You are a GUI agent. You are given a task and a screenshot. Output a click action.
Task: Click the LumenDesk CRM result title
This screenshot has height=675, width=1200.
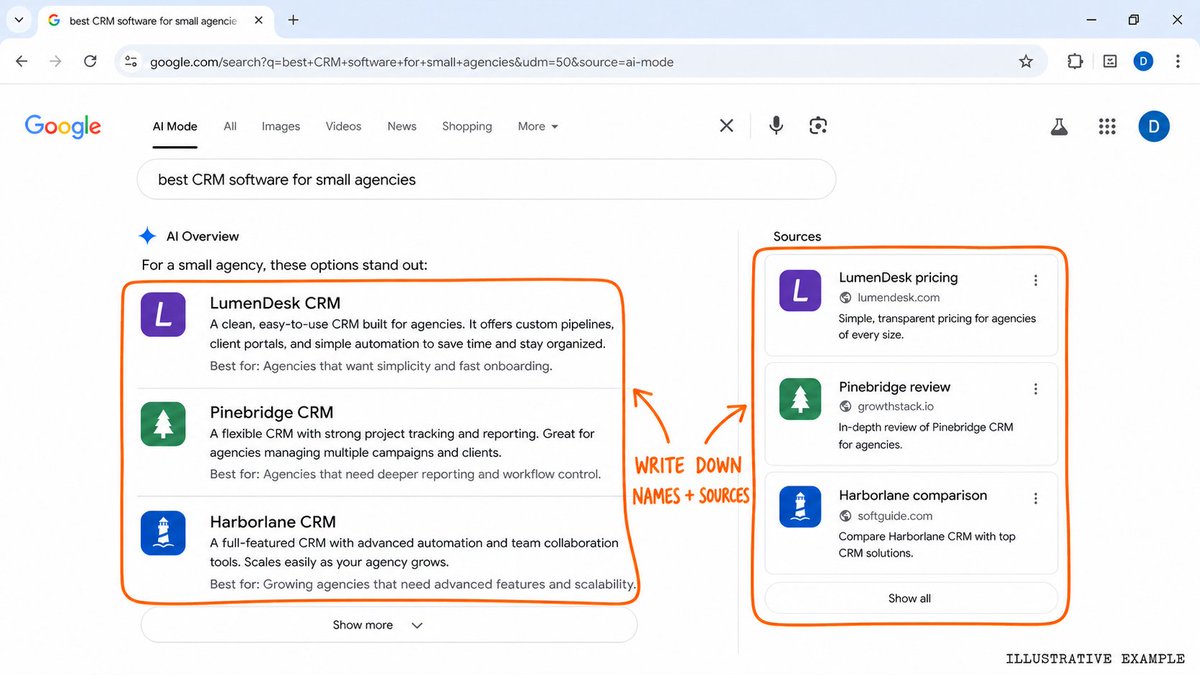point(275,303)
